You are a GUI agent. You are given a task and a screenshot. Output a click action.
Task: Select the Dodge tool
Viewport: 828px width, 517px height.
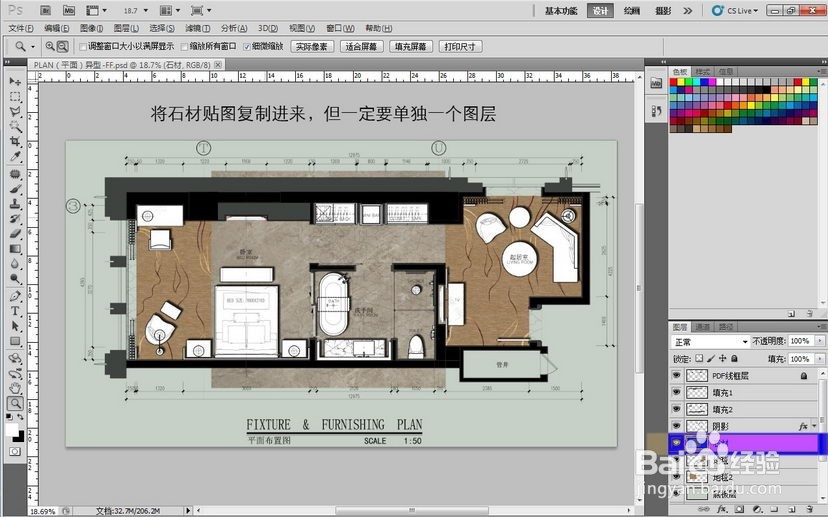(15, 278)
